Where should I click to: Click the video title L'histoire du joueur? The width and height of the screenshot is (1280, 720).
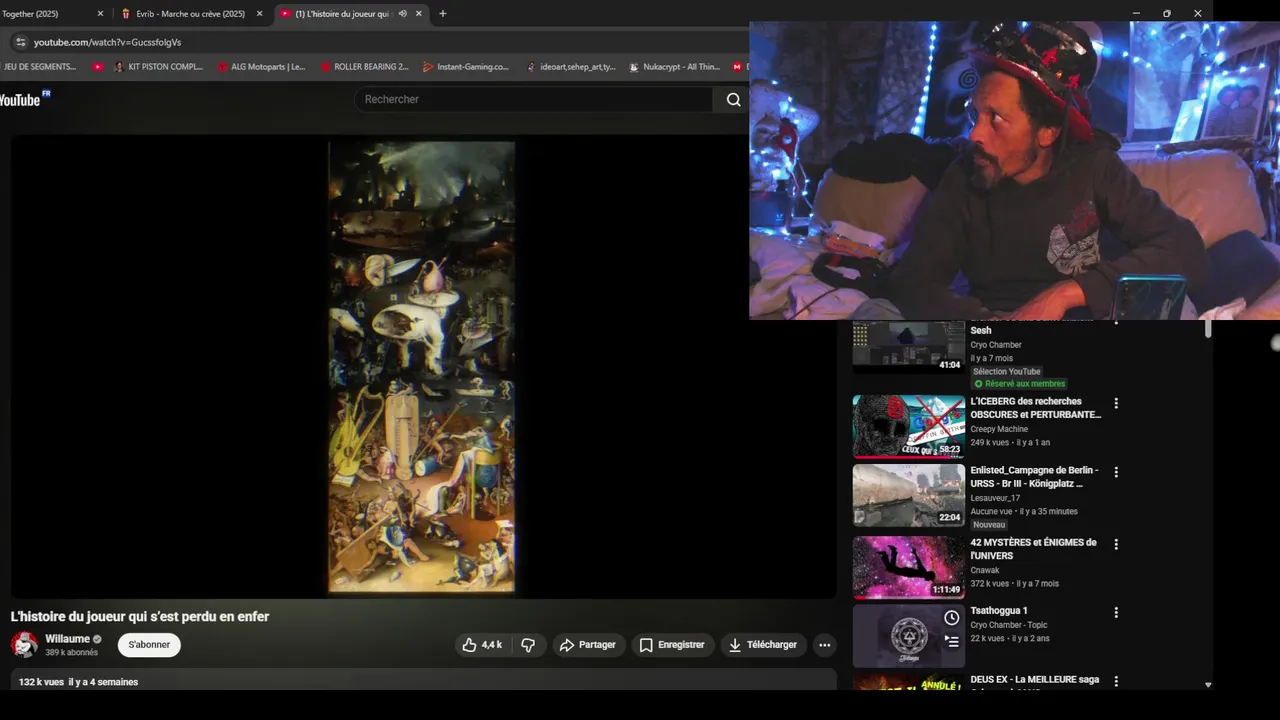(x=140, y=617)
